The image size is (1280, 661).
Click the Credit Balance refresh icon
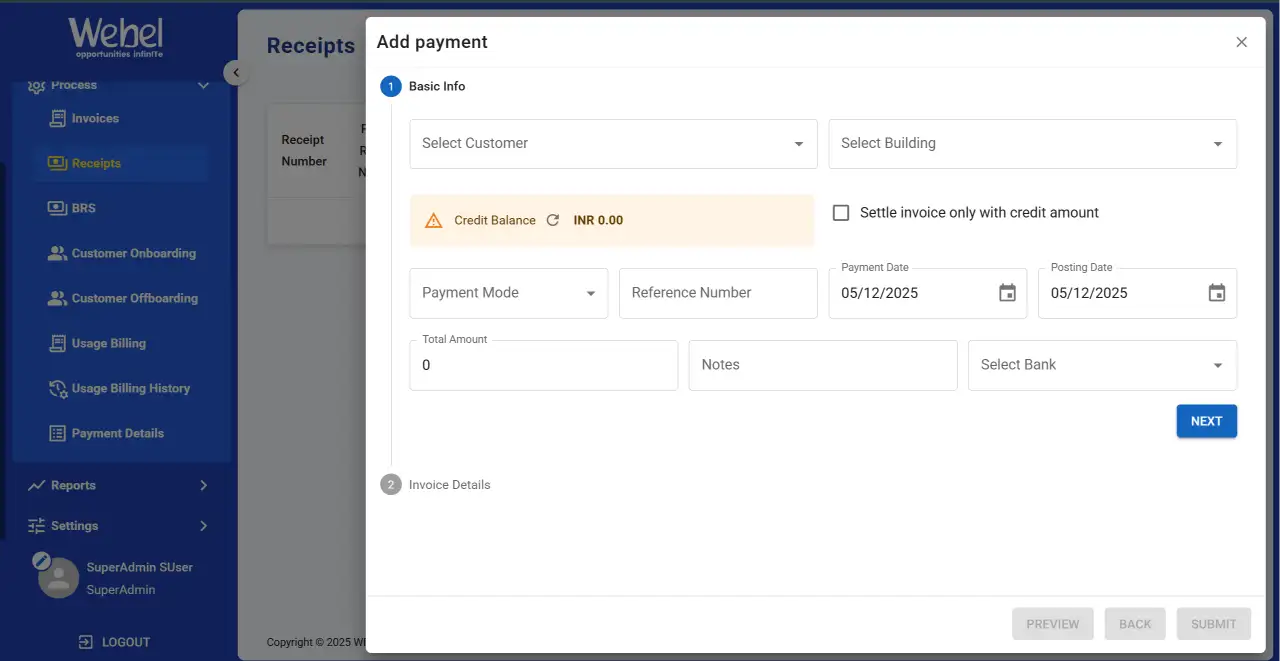(553, 220)
